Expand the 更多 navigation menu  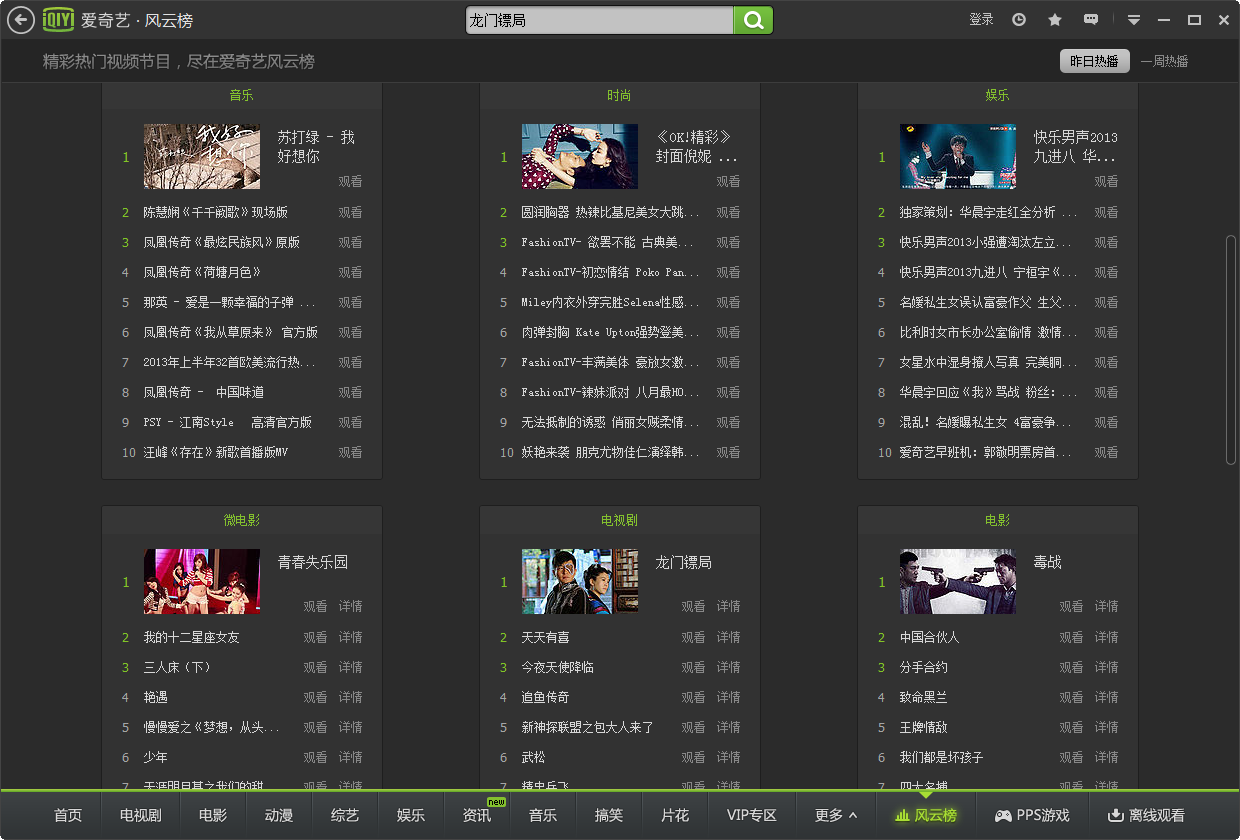click(836, 815)
